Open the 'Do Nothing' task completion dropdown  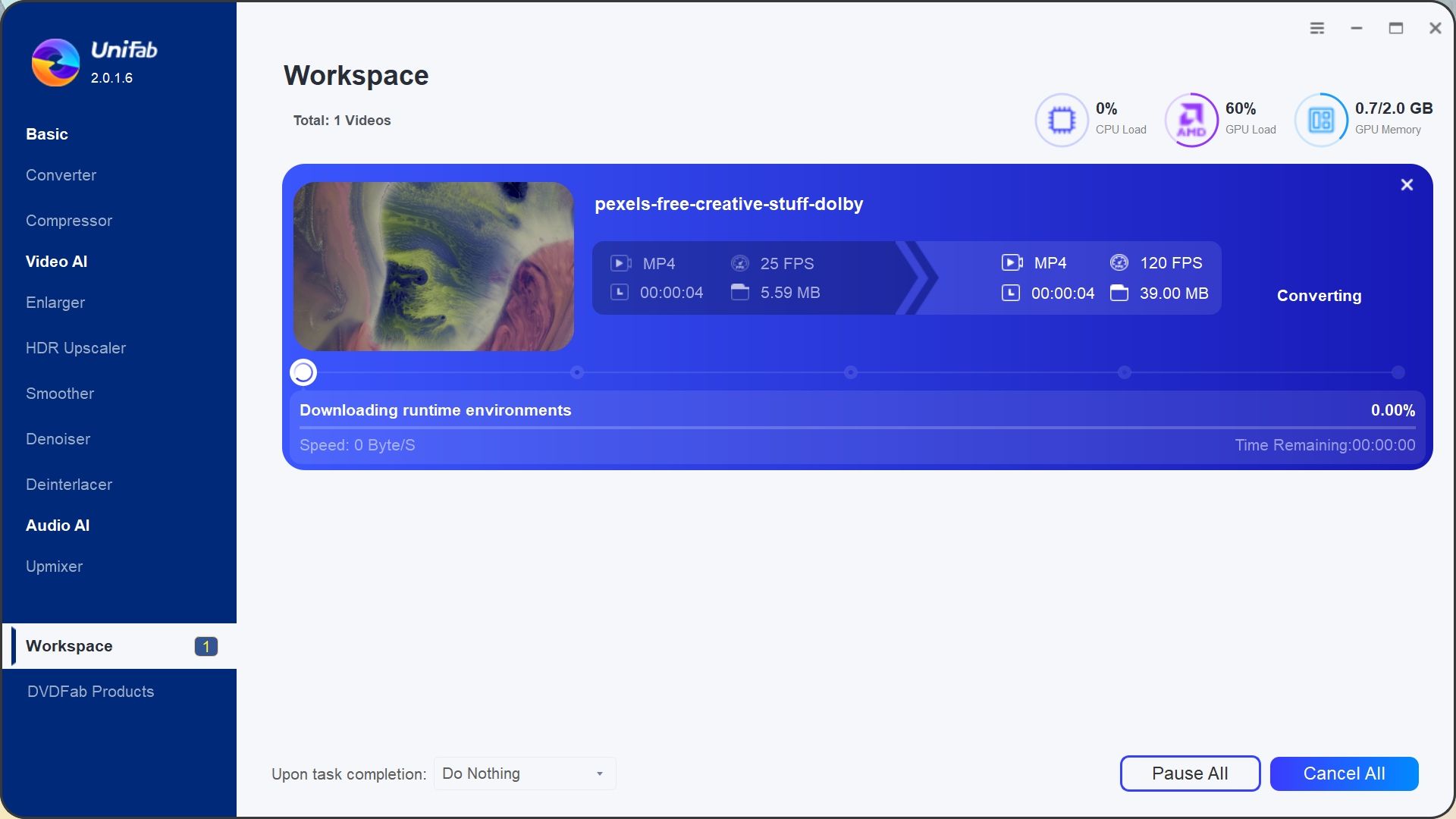tap(524, 773)
